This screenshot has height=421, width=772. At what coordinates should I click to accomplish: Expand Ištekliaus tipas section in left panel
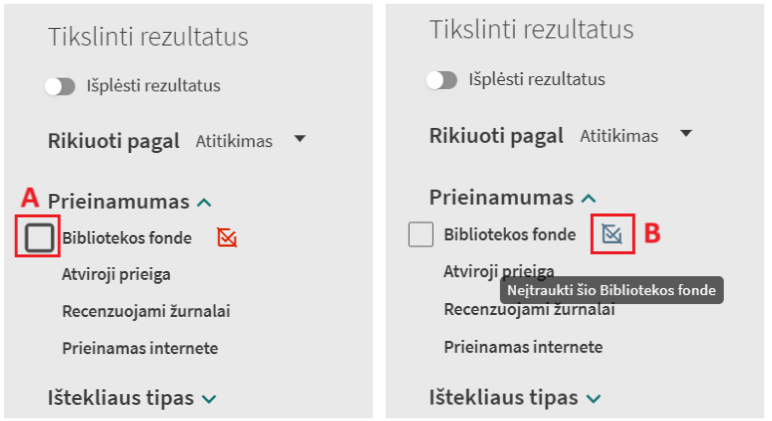(x=209, y=398)
